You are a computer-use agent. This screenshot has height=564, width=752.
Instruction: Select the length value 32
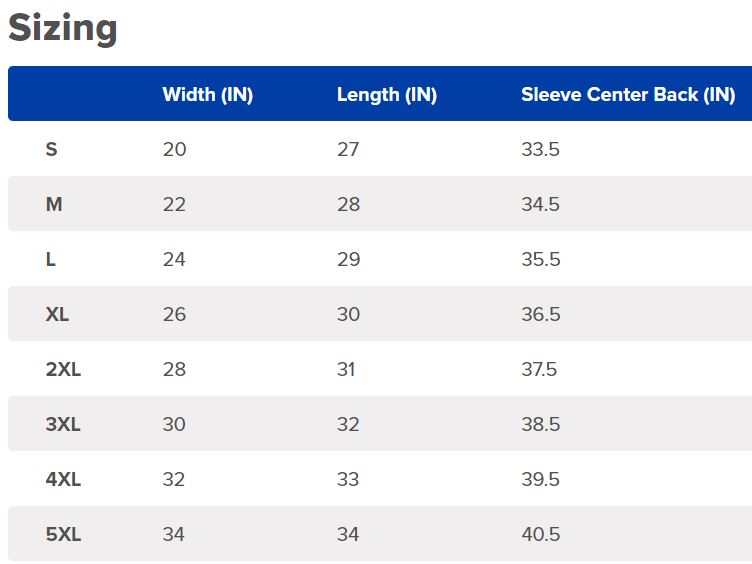[x=348, y=425]
